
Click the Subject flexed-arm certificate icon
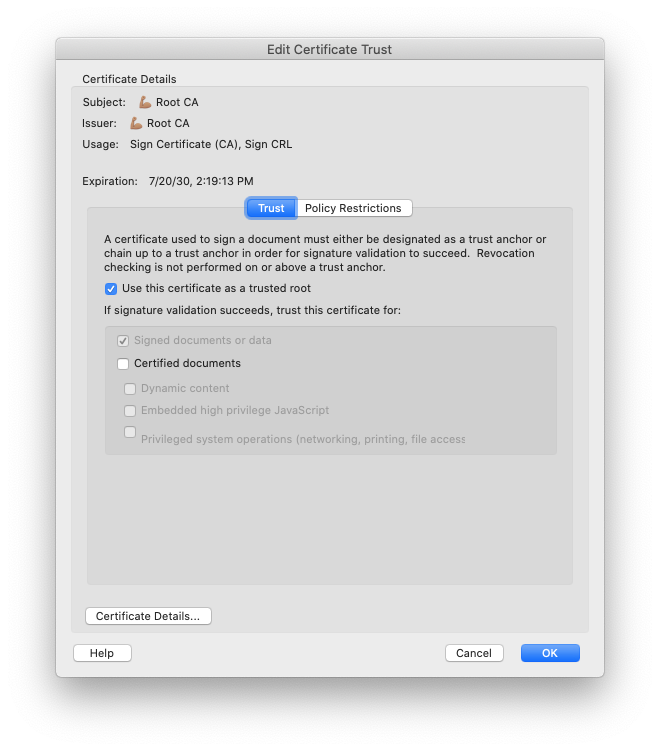pyautogui.click(x=145, y=102)
